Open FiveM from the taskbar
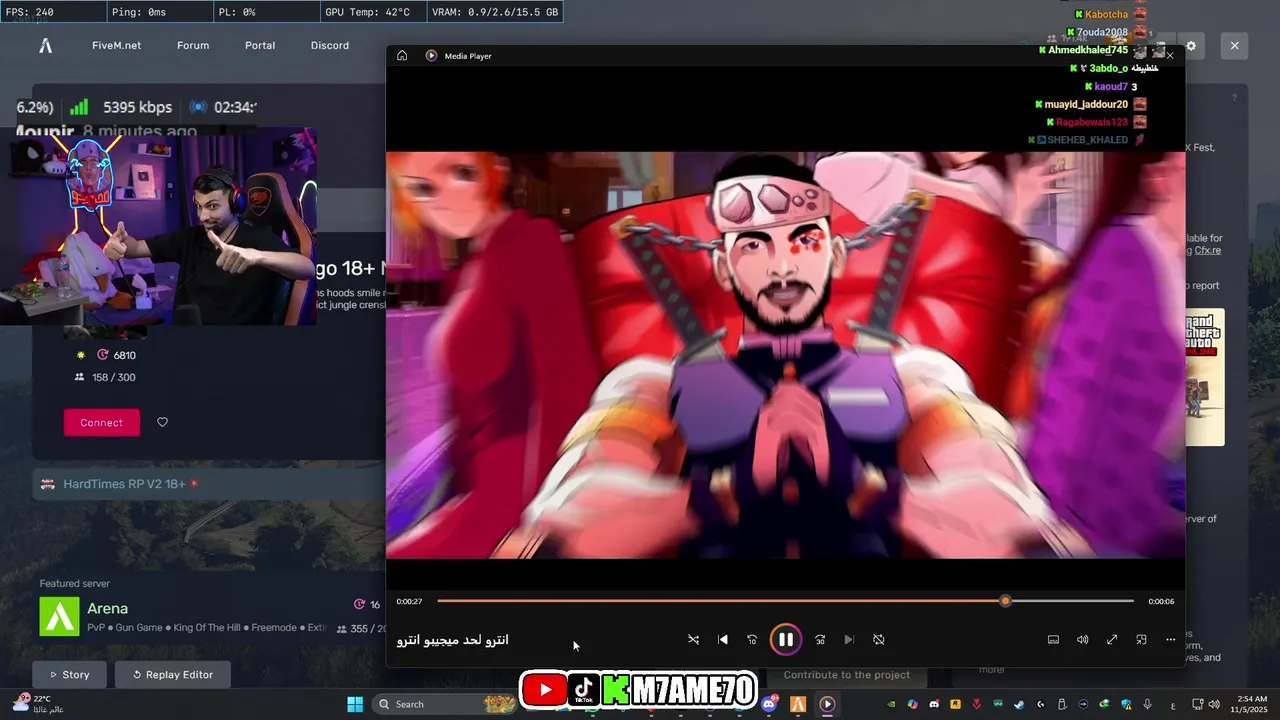 coord(798,704)
